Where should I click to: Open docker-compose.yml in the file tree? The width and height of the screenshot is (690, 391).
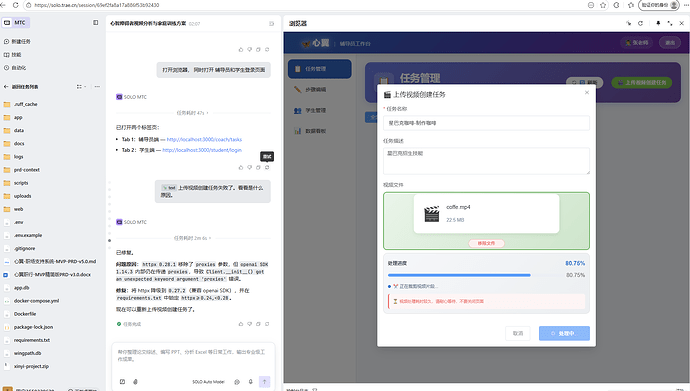(36, 301)
